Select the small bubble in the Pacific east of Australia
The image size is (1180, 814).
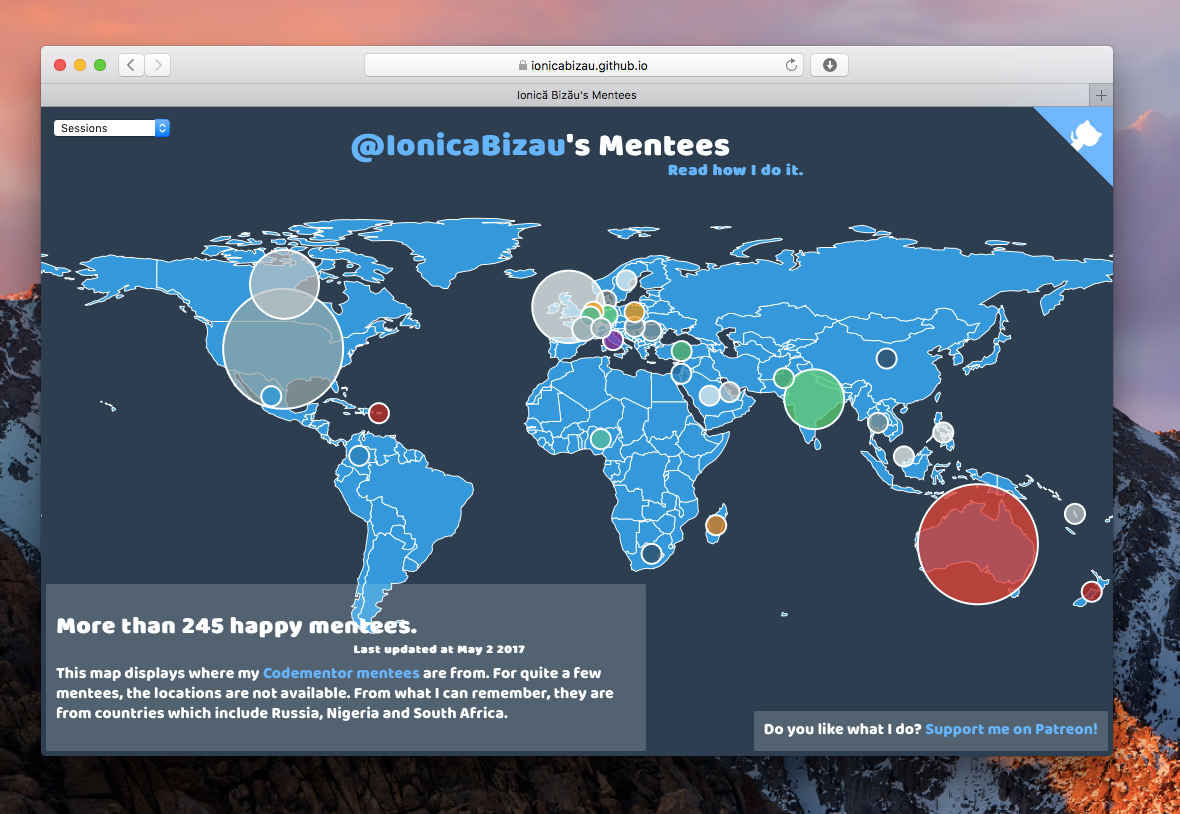pos(1075,514)
